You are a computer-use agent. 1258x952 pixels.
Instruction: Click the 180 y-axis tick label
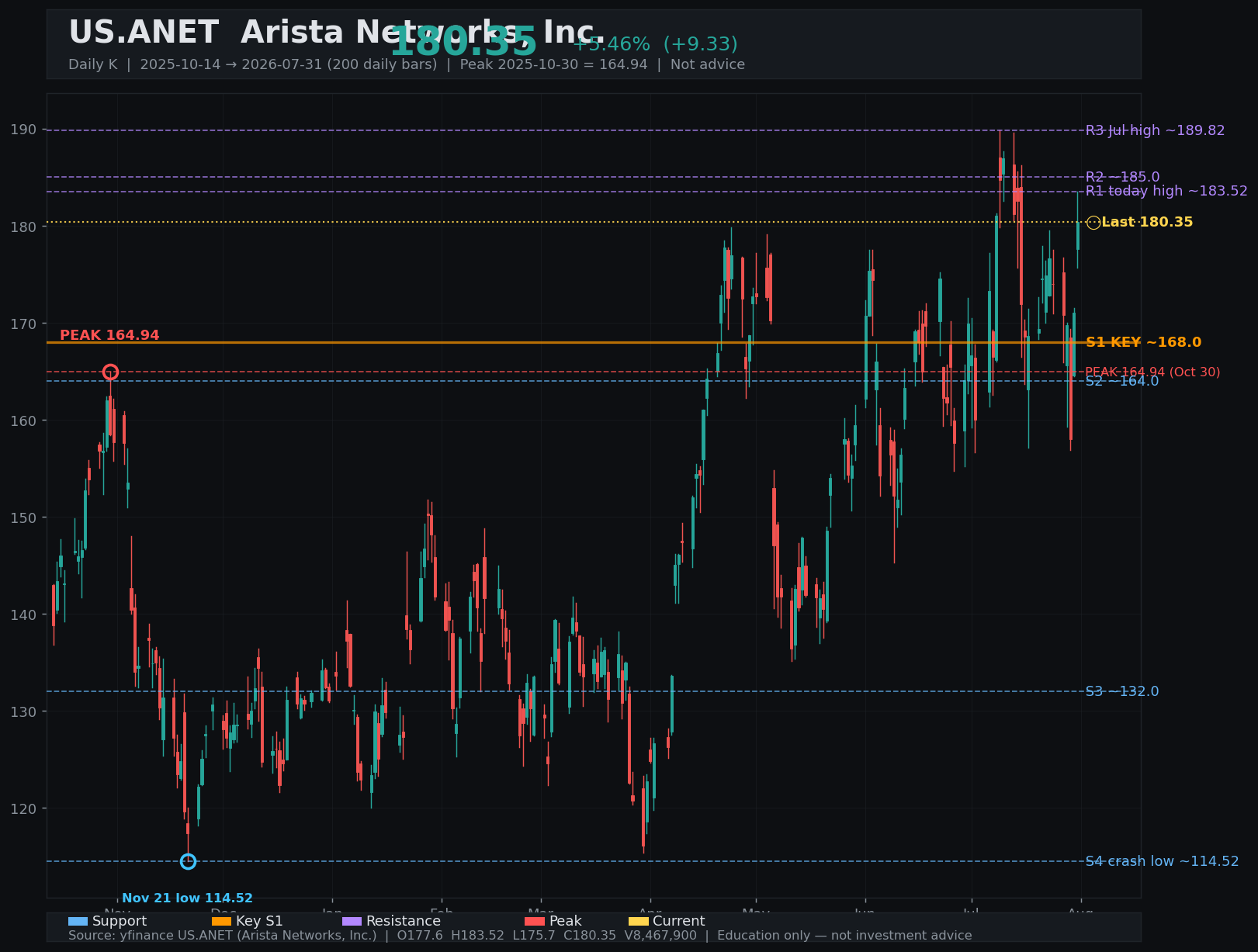click(23, 227)
